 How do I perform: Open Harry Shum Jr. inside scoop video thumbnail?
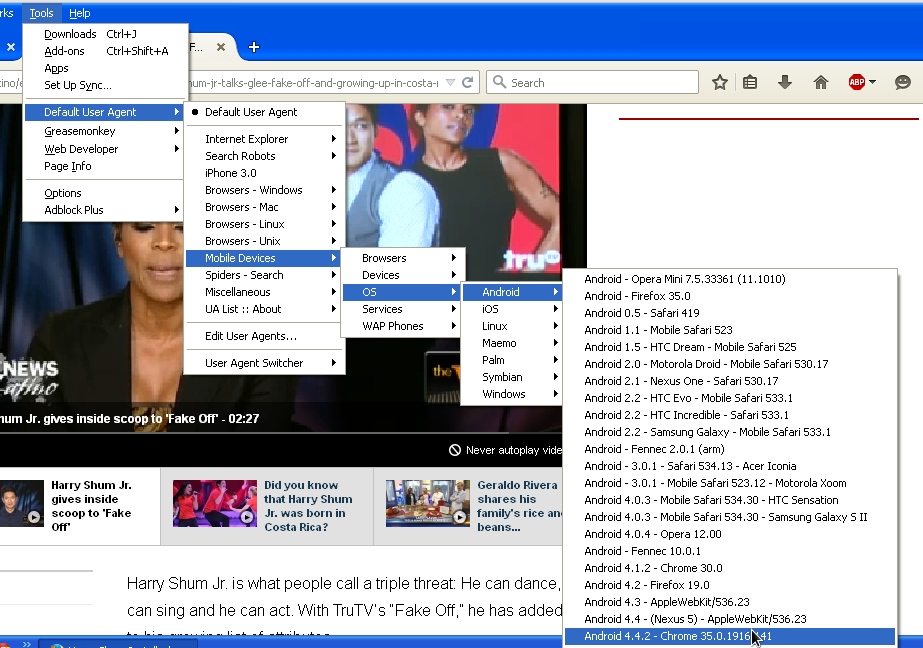[x=21, y=503]
